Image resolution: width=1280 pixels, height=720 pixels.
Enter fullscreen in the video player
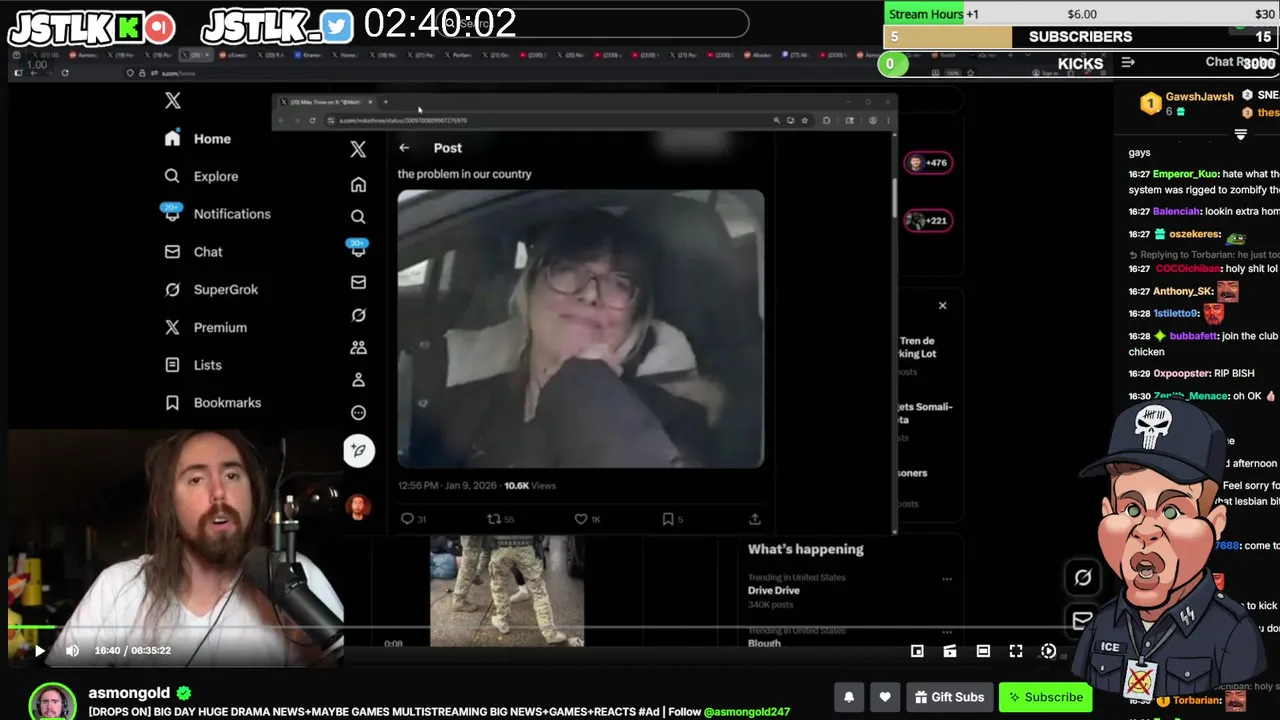coord(1016,651)
